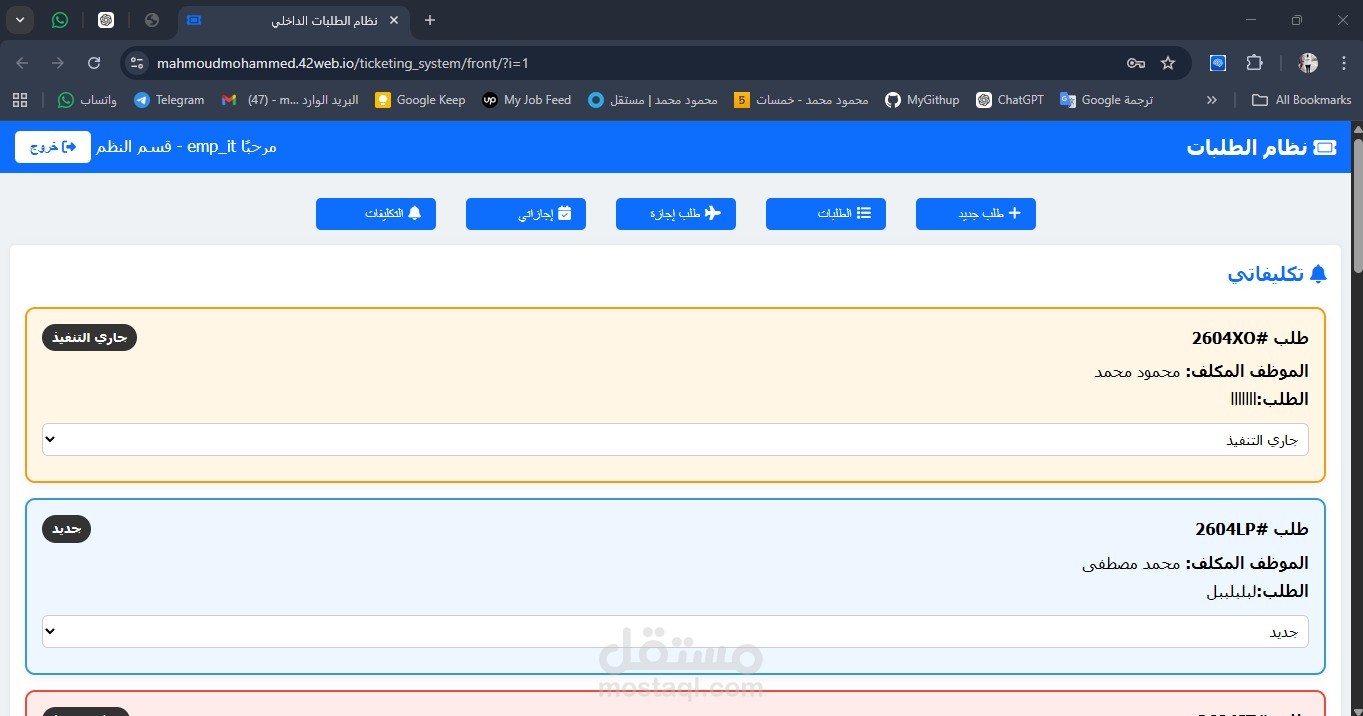Click the جديد status badge

[66, 529]
